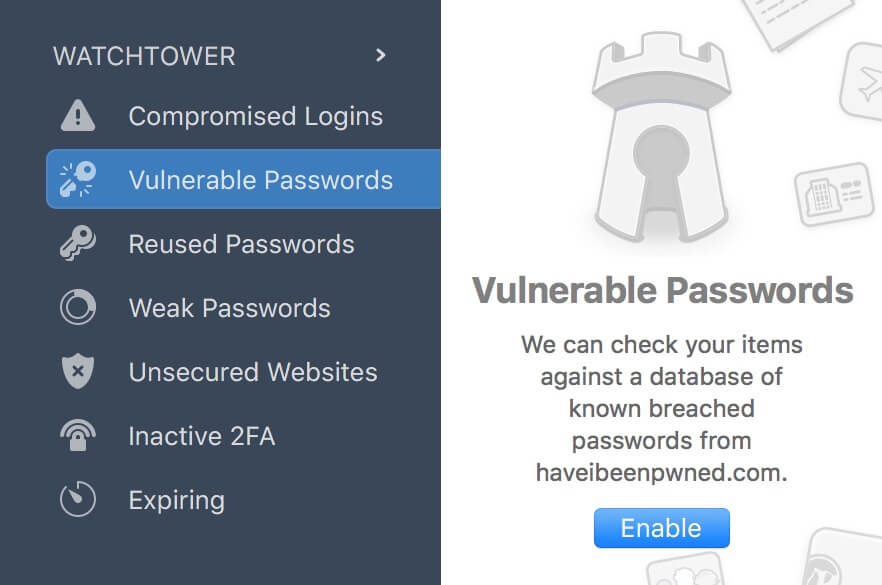Click the Reused Passwords double-key icon

point(76,244)
